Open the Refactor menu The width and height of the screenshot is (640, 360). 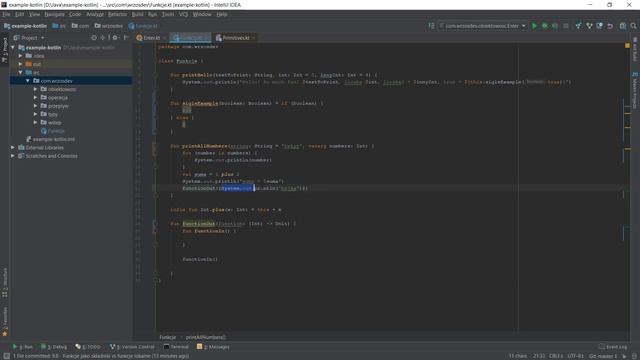tap(118, 14)
